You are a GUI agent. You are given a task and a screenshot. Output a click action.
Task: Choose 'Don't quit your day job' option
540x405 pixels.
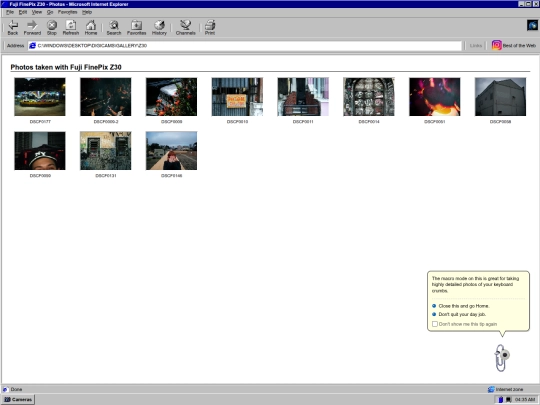coord(462,314)
